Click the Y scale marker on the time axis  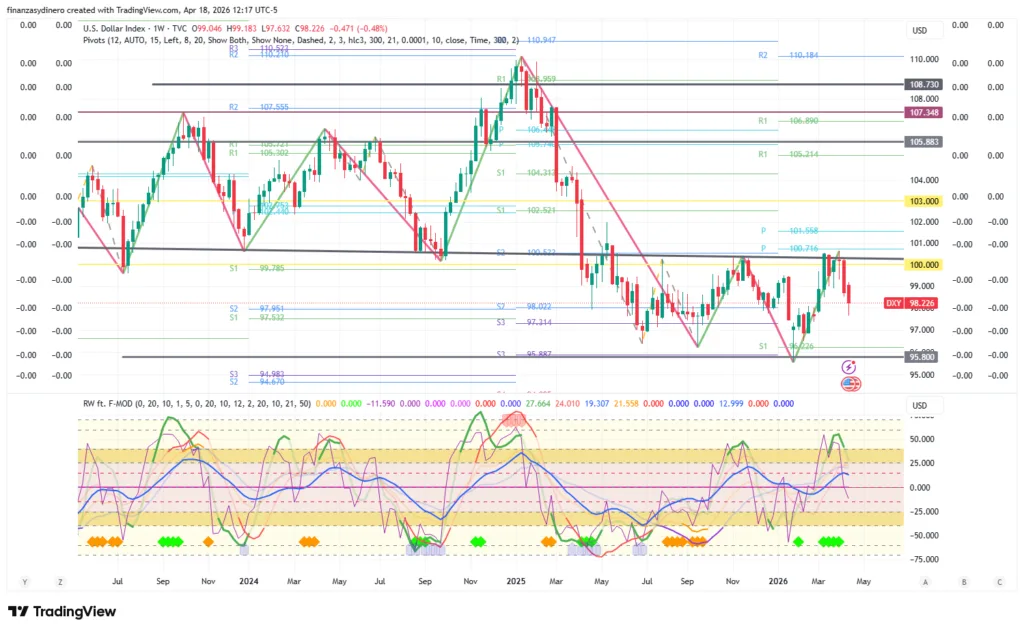[24, 580]
